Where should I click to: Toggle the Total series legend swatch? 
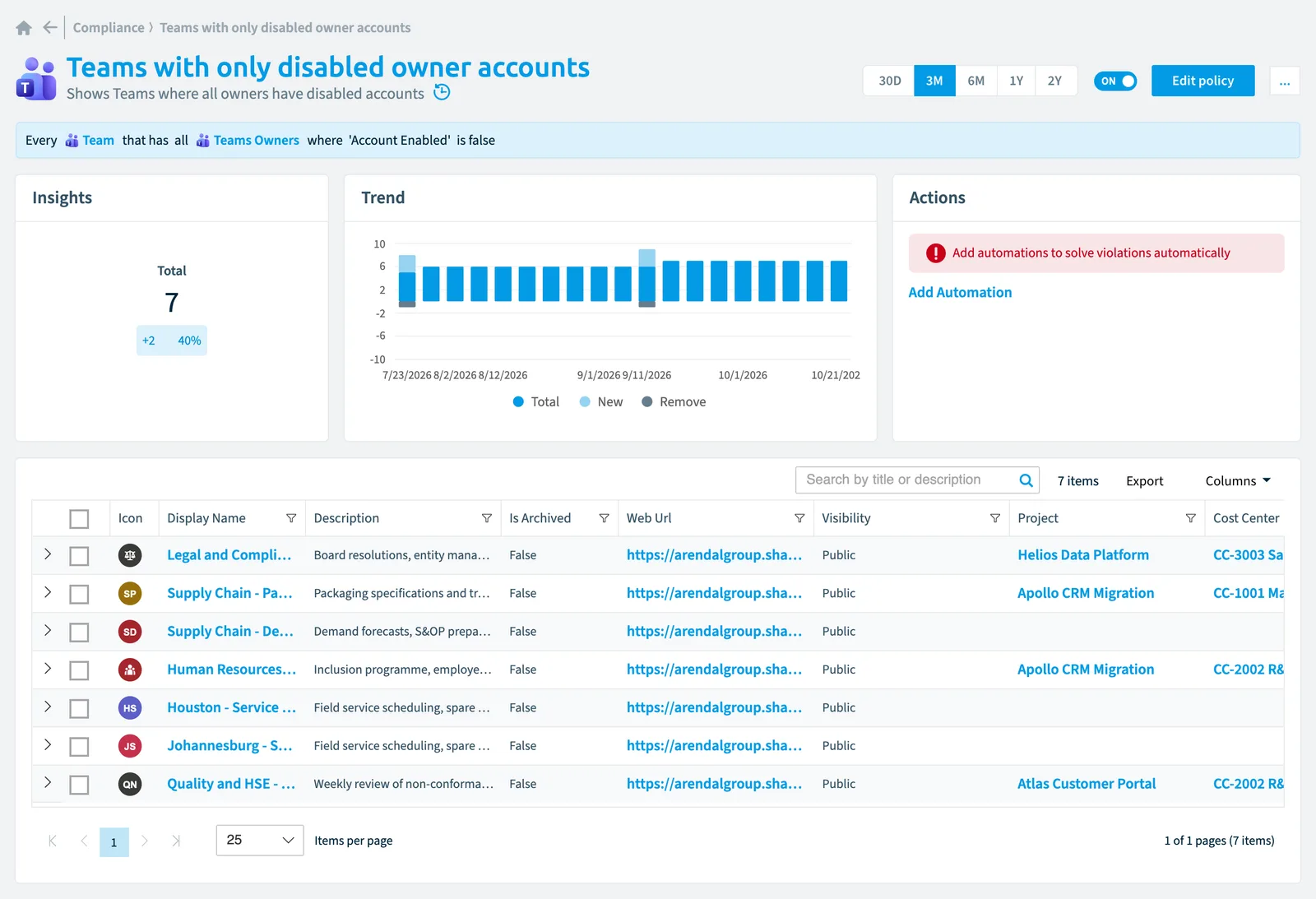(518, 401)
